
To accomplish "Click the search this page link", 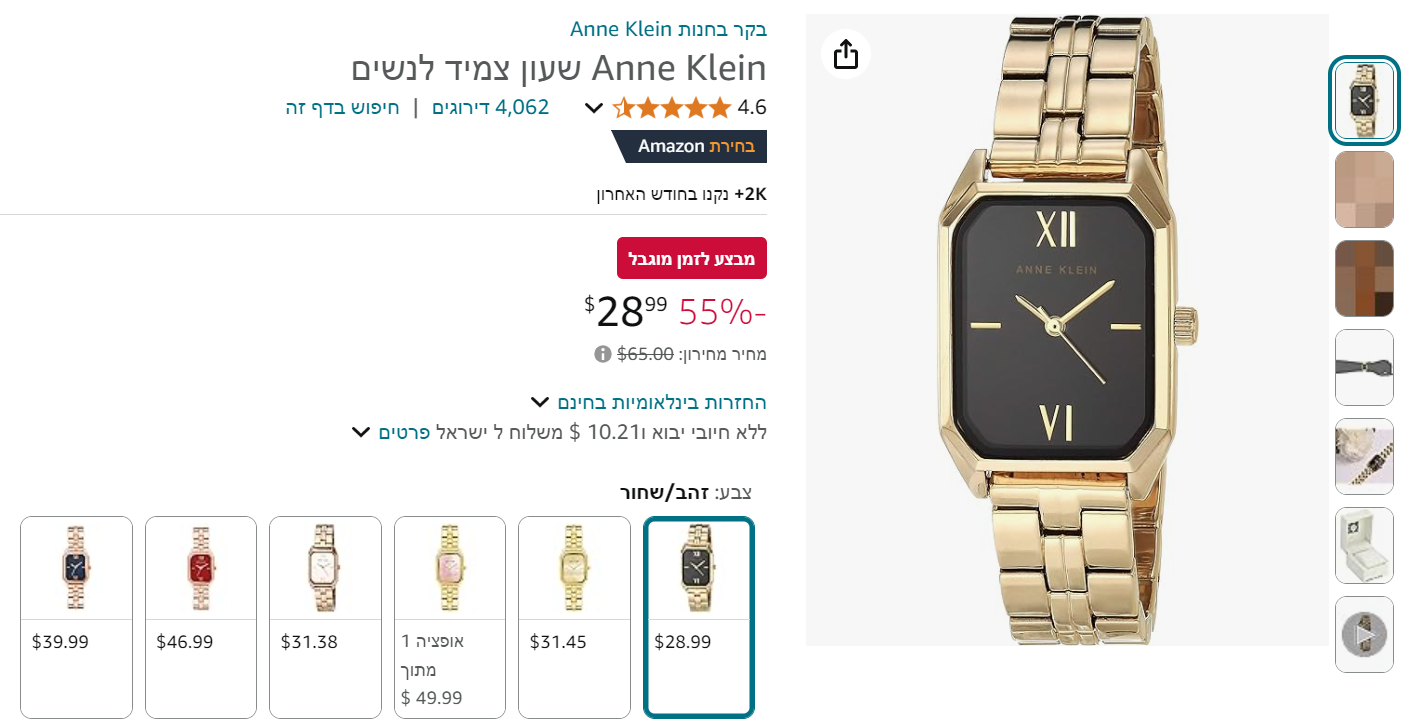I will pyautogui.click(x=343, y=107).
